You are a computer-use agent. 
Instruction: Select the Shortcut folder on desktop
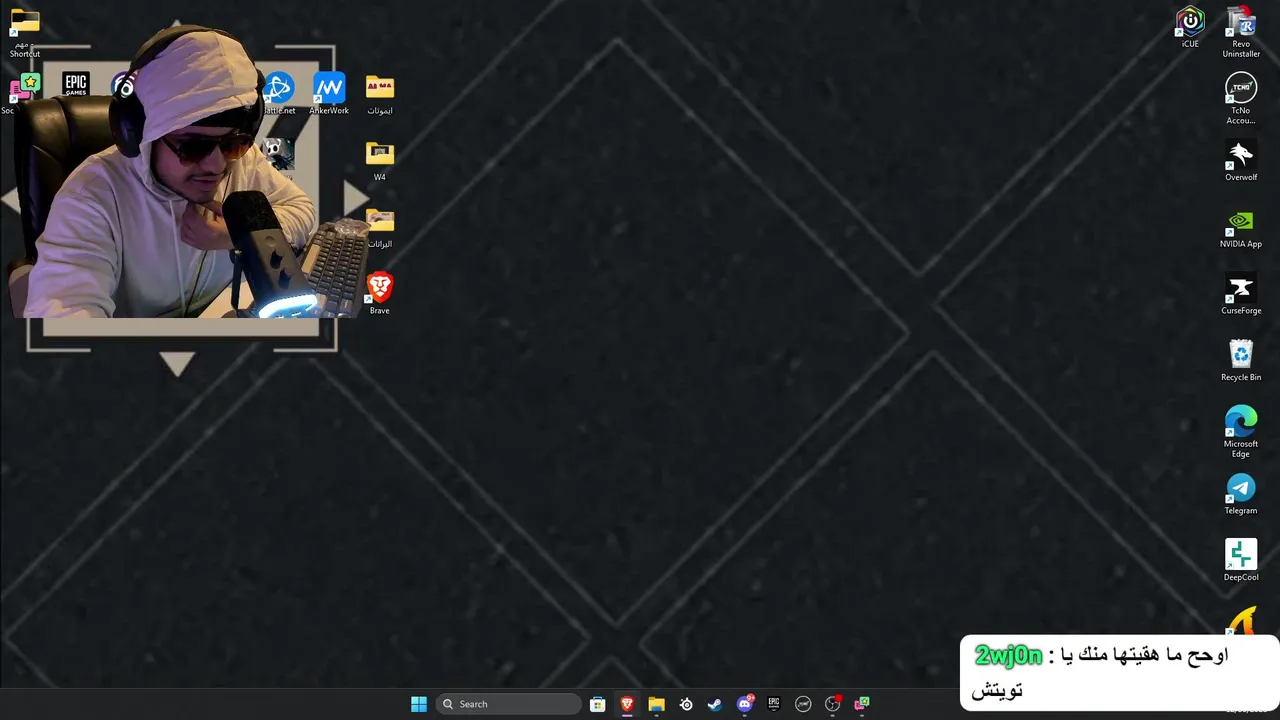(x=25, y=32)
